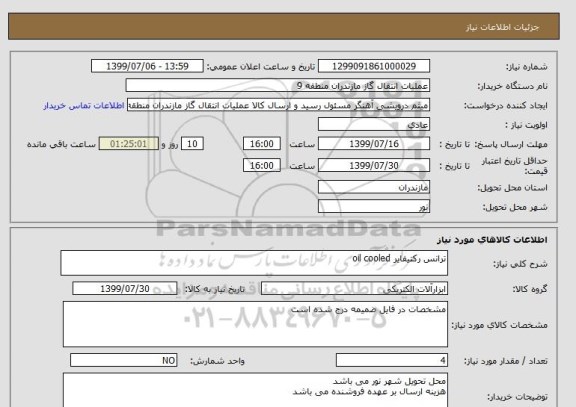Click the buyer organization name field
This screenshot has width=576, height=407.
[x=278, y=85]
